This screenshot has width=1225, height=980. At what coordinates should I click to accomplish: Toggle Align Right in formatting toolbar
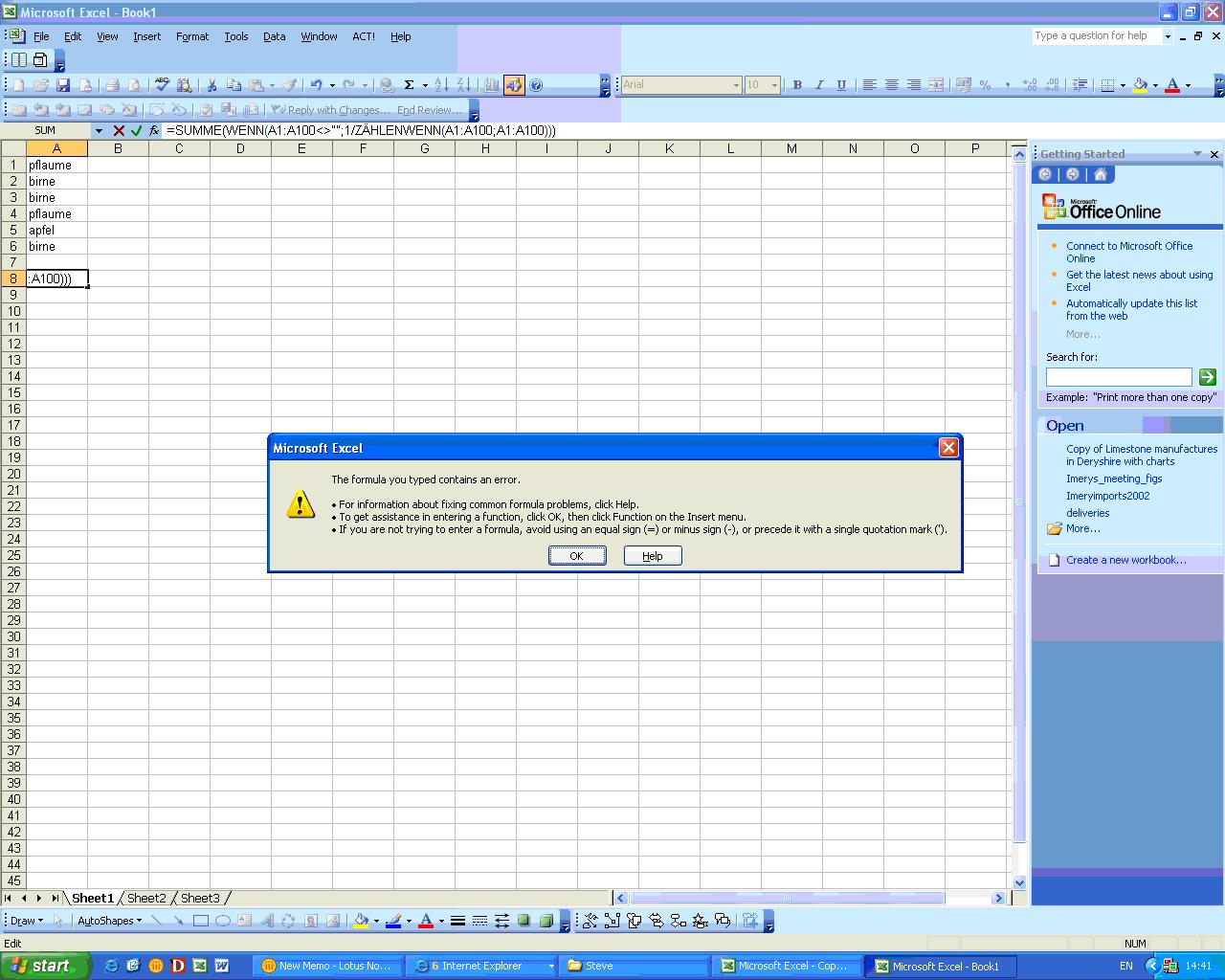(913, 85)
